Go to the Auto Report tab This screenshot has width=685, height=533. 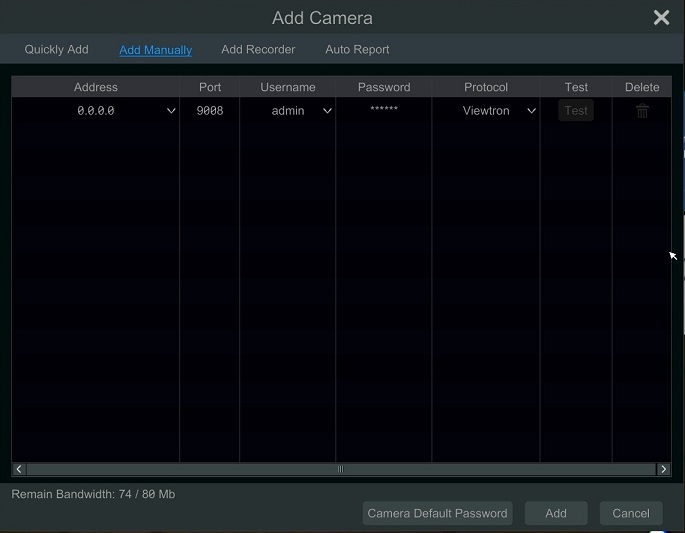pos(357,49)
